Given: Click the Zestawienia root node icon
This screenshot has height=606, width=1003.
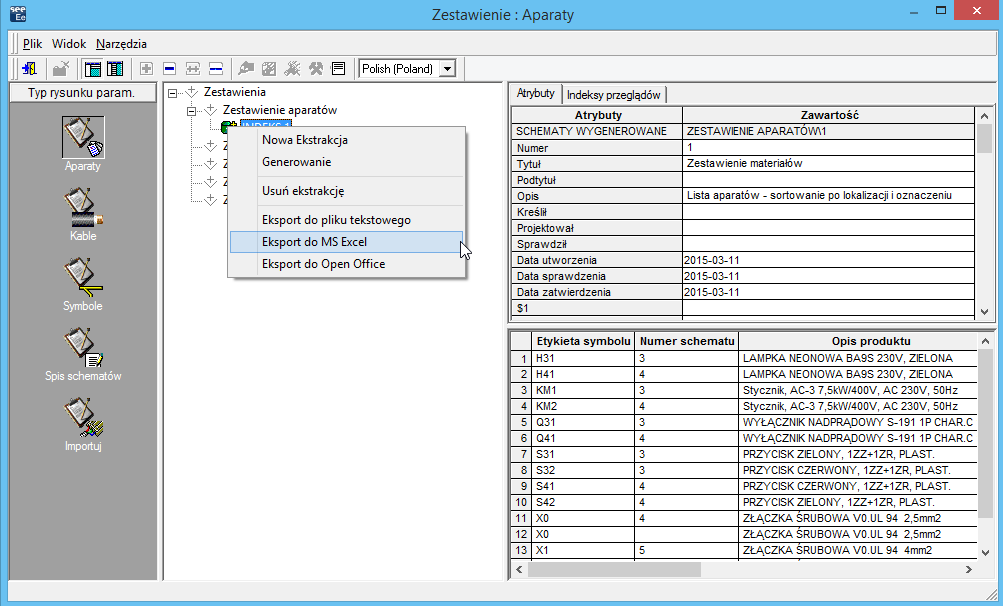Looking at the screenshot, I should coord(192,92).
